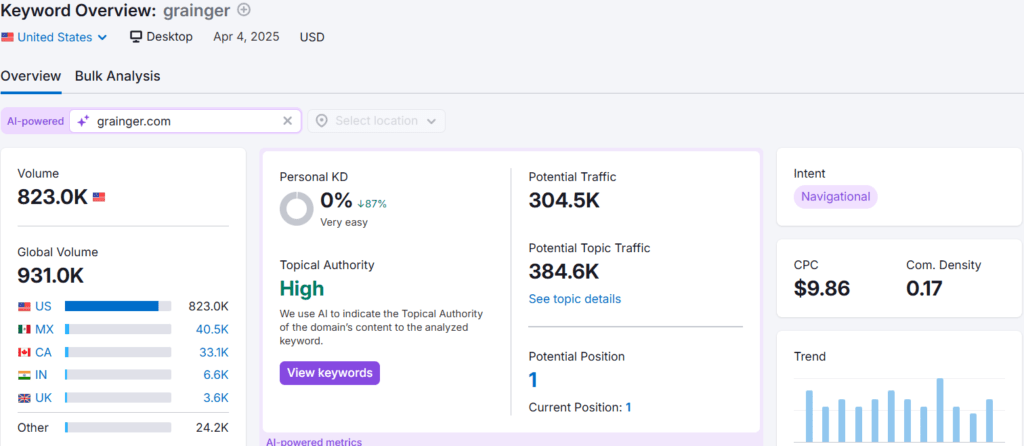1024x446 pixels.
Task: Click the grainger.com domain input field
Action: click(185, 121)
